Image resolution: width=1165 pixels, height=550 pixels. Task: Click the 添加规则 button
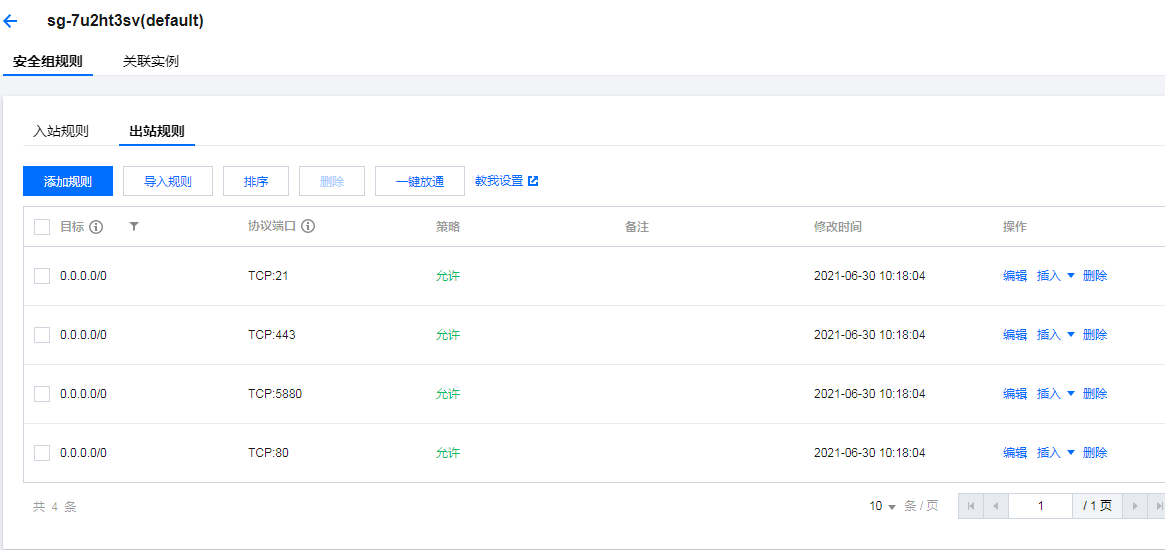pos(68,181)
